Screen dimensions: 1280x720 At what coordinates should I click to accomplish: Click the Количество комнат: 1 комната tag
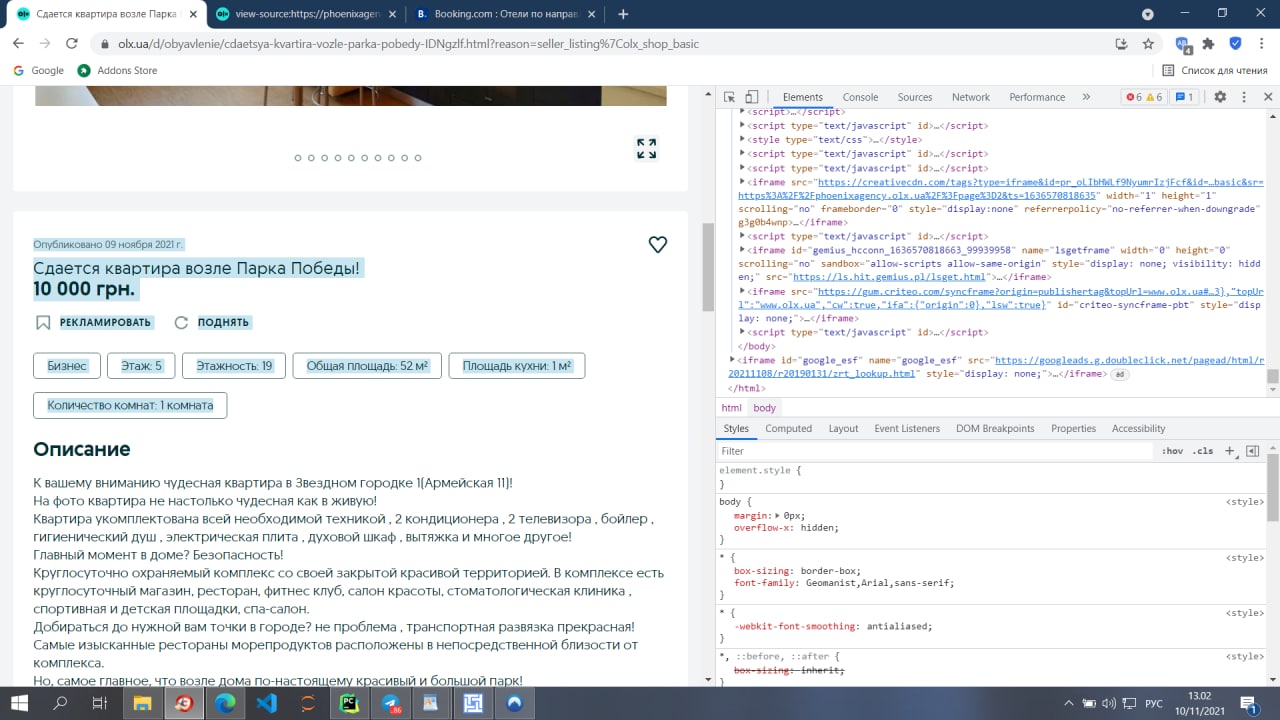130,405
